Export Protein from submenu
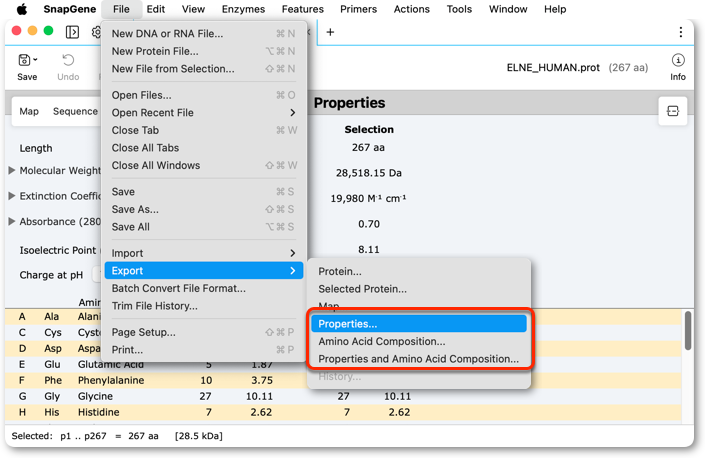 419,271
